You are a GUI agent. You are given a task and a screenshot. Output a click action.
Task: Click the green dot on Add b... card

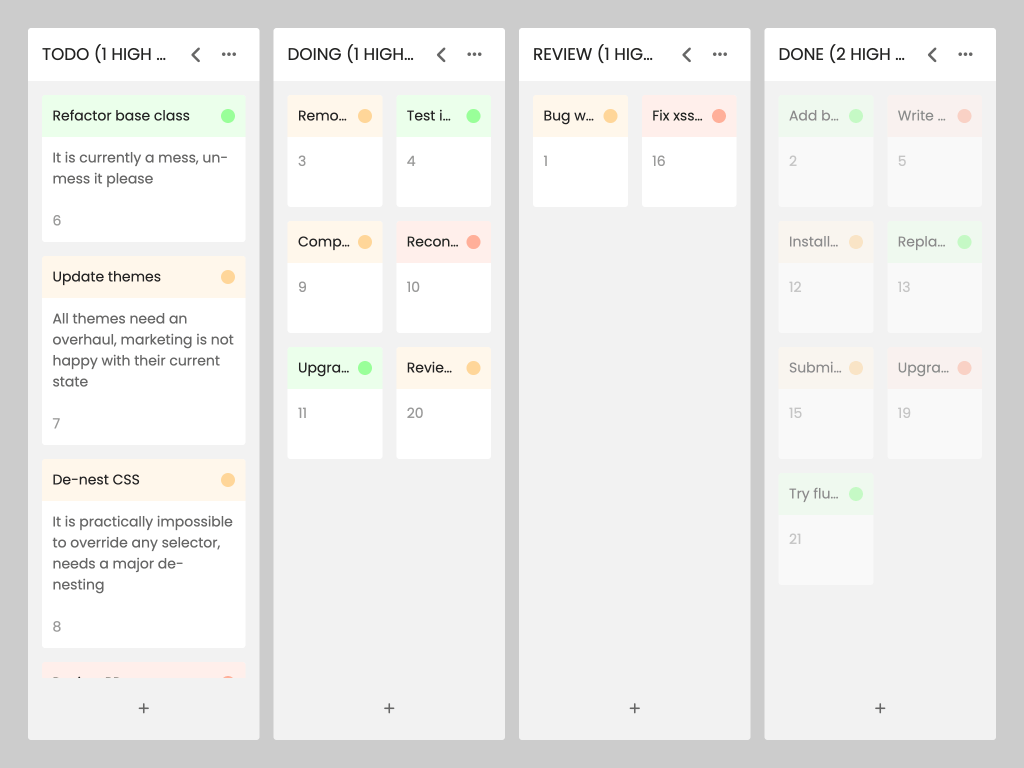pyautogui.click(x=856, y=116)
